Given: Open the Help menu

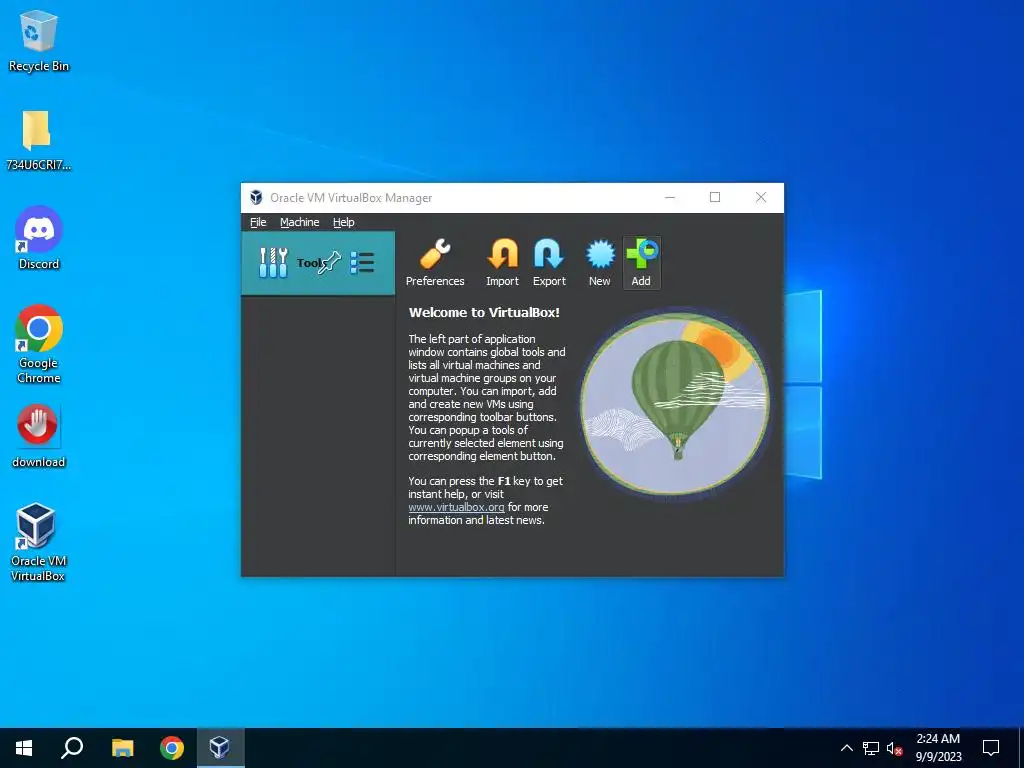Looking at the screenshot, I should [x=344, y=222].
